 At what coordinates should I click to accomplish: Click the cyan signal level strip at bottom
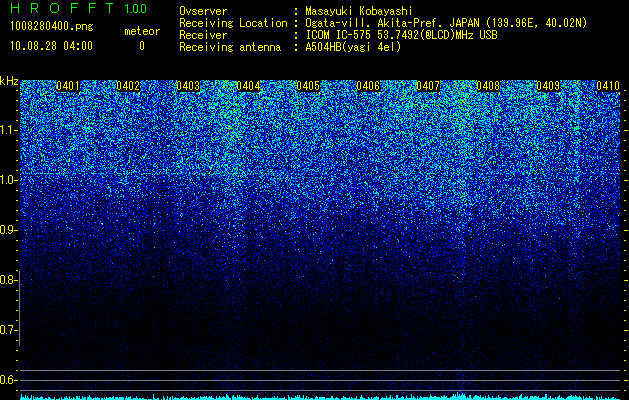tap(320, 396)
